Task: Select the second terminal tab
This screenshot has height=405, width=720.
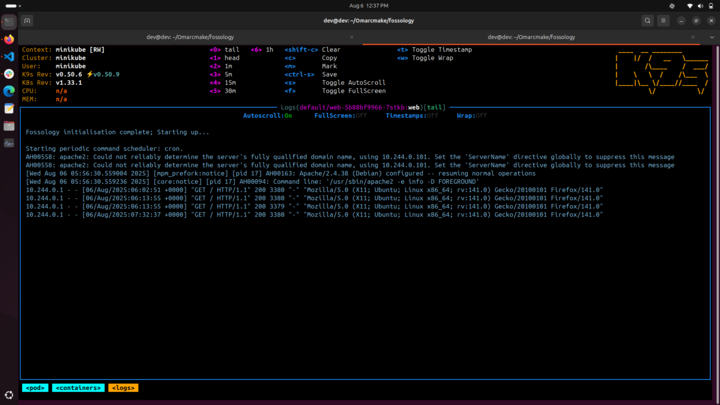Action: [x=531, y=37]
